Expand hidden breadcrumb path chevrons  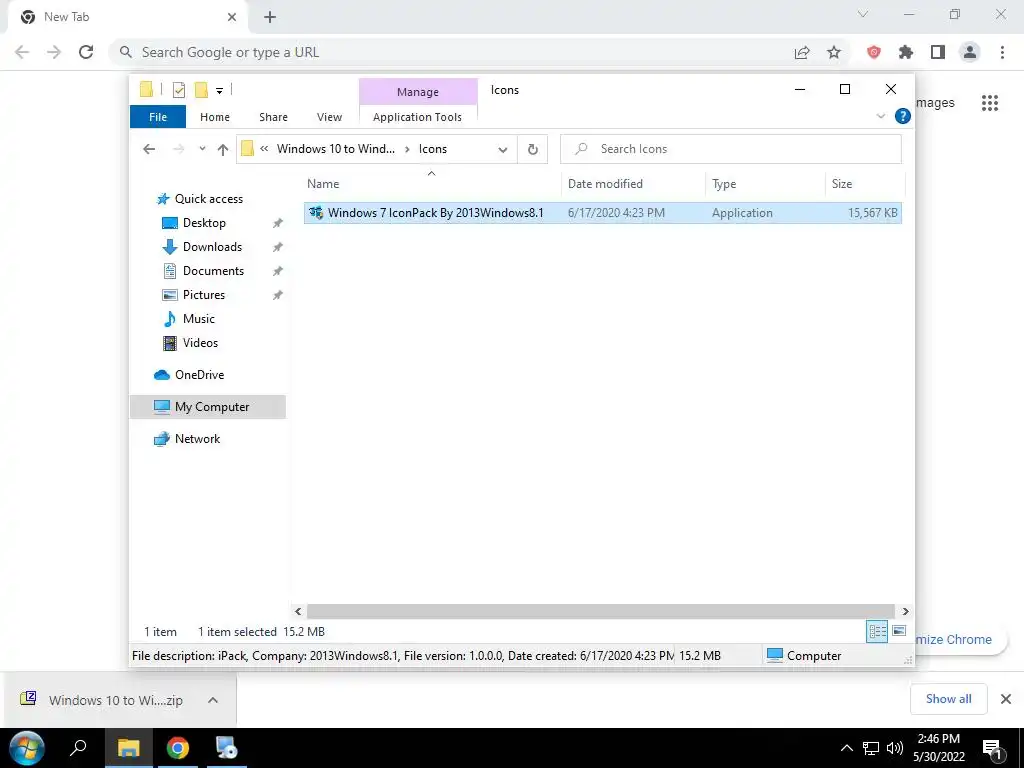[x=264, y=149]
